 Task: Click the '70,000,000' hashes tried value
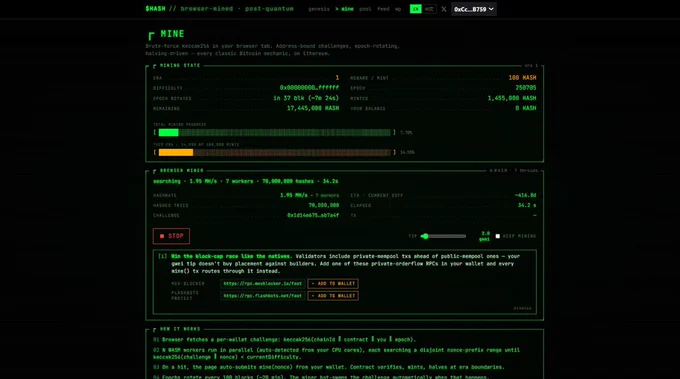(x=324, y=205)
